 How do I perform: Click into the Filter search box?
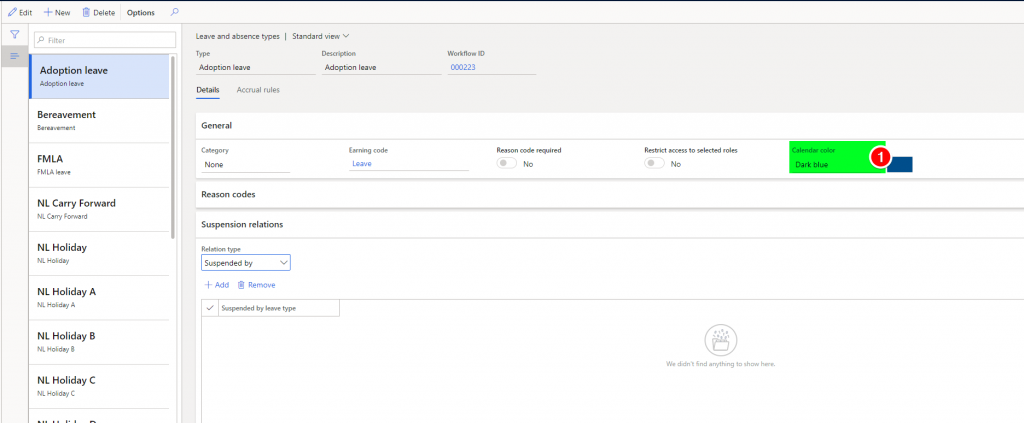[x=105, y=40]
